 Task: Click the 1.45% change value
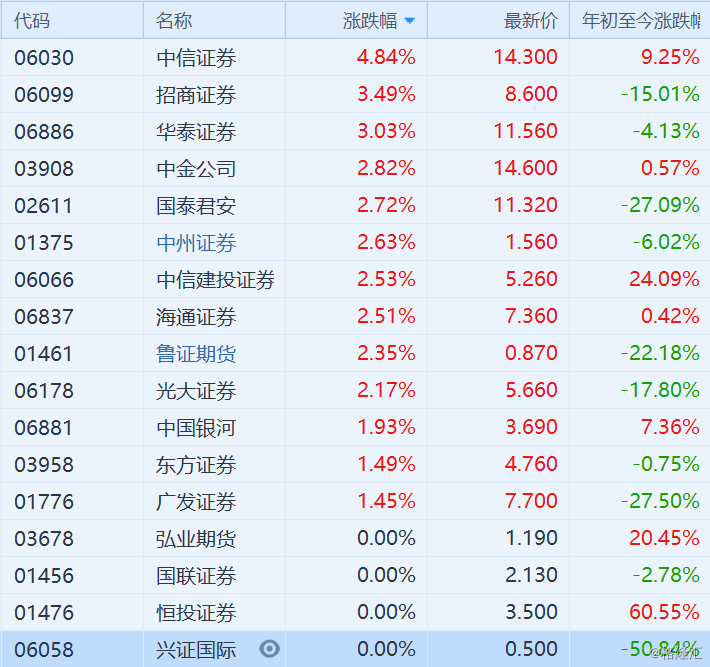coord(386,501)
